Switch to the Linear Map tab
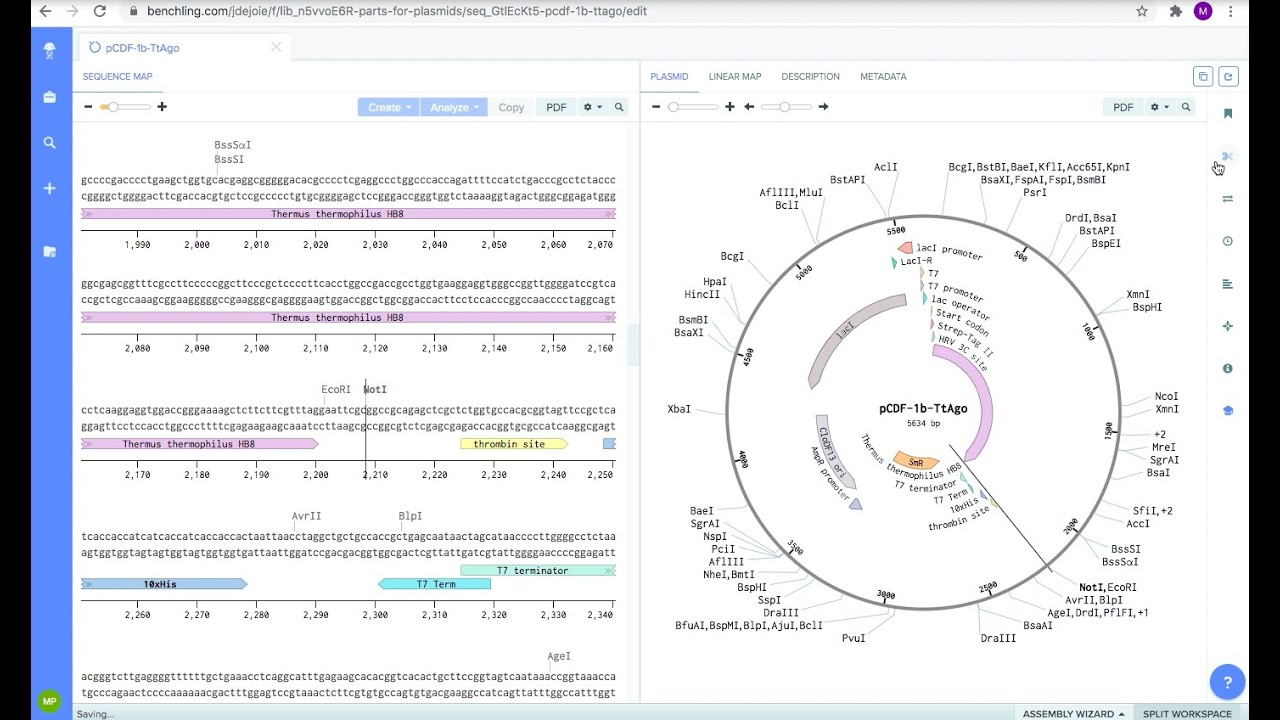This screenshot has width=1280, height=720. (x=735, y=77)
